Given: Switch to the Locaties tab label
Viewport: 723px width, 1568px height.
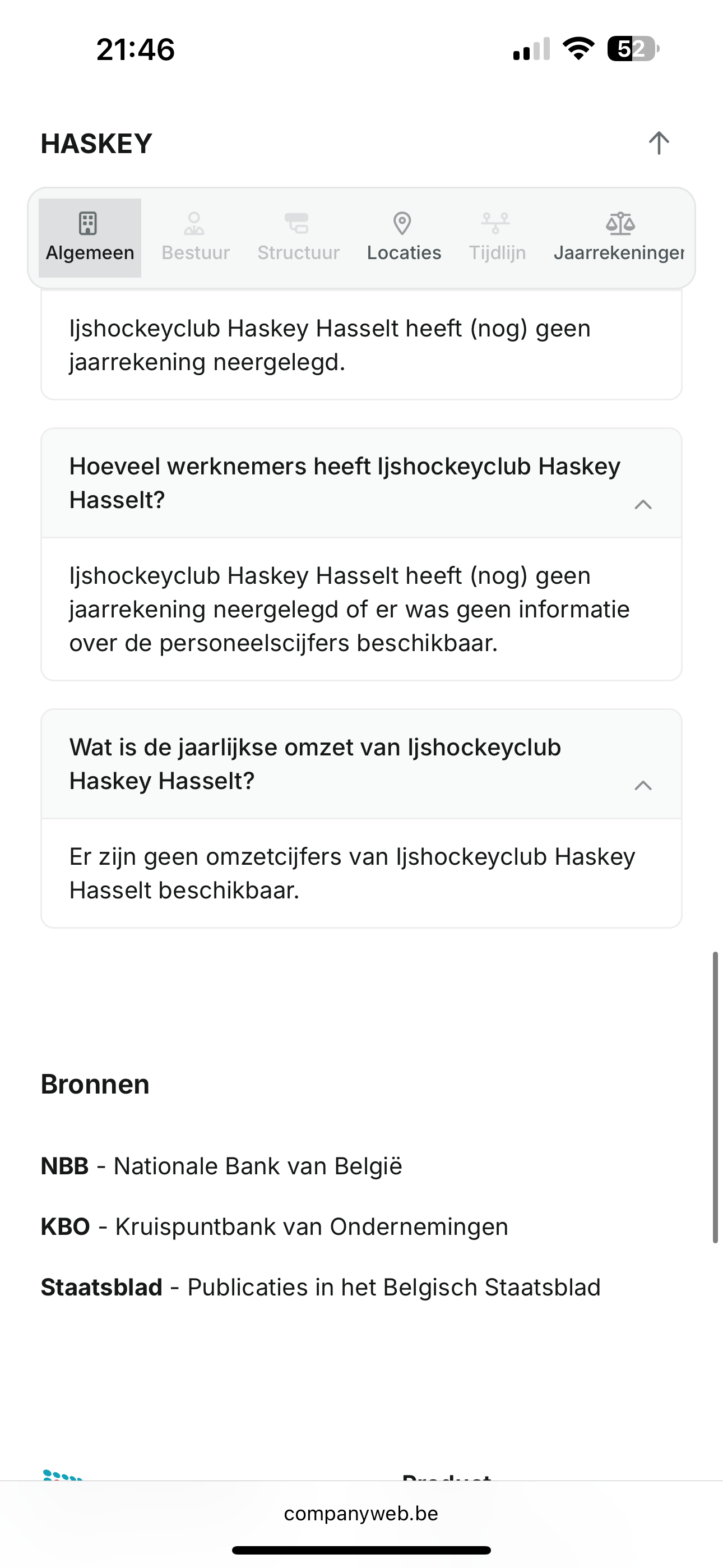Looking at the screenshot, I should 404,252.
